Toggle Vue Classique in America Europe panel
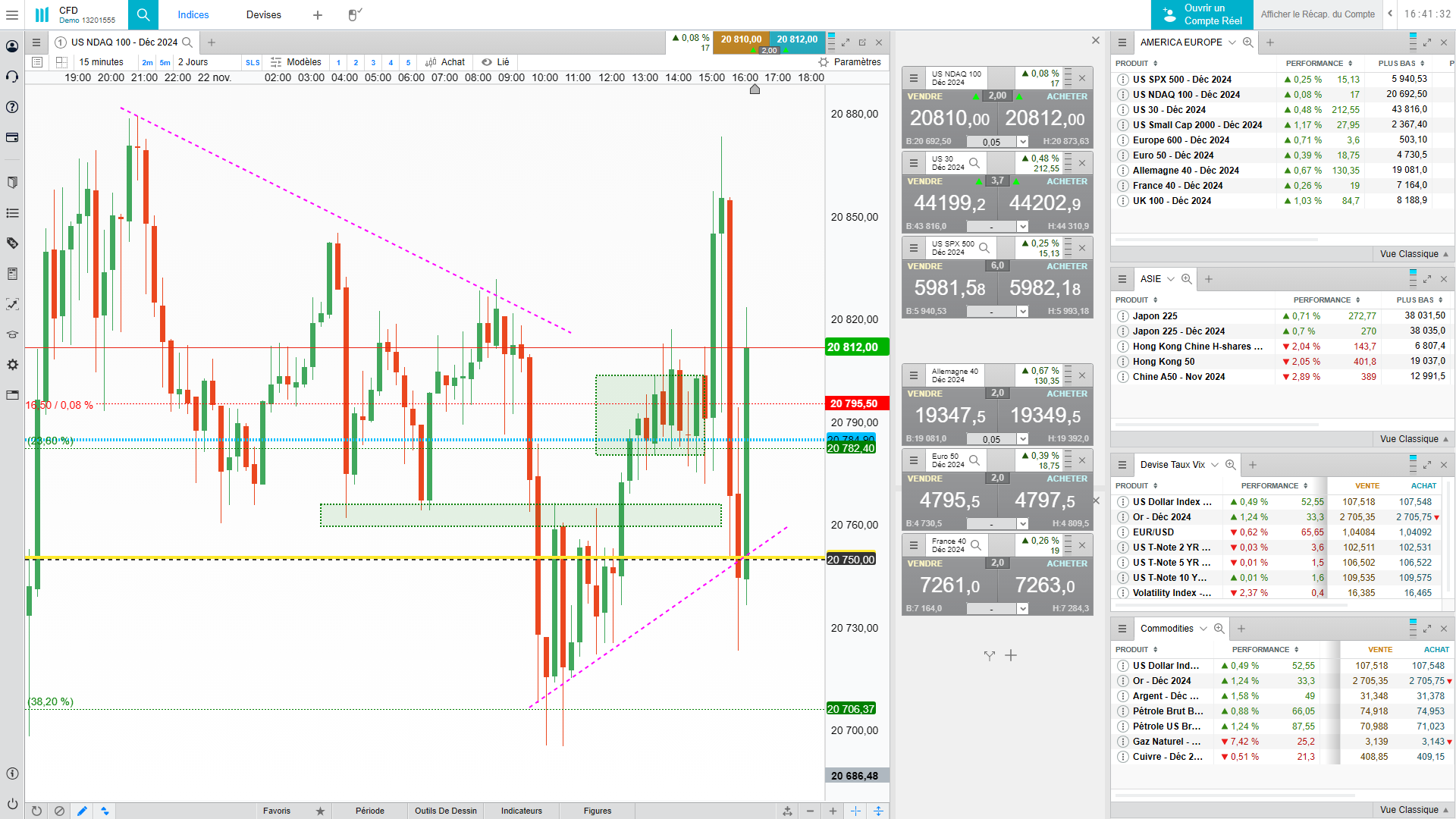The height and width of the screenshot is (819, 1456). tap(1414, 254)
